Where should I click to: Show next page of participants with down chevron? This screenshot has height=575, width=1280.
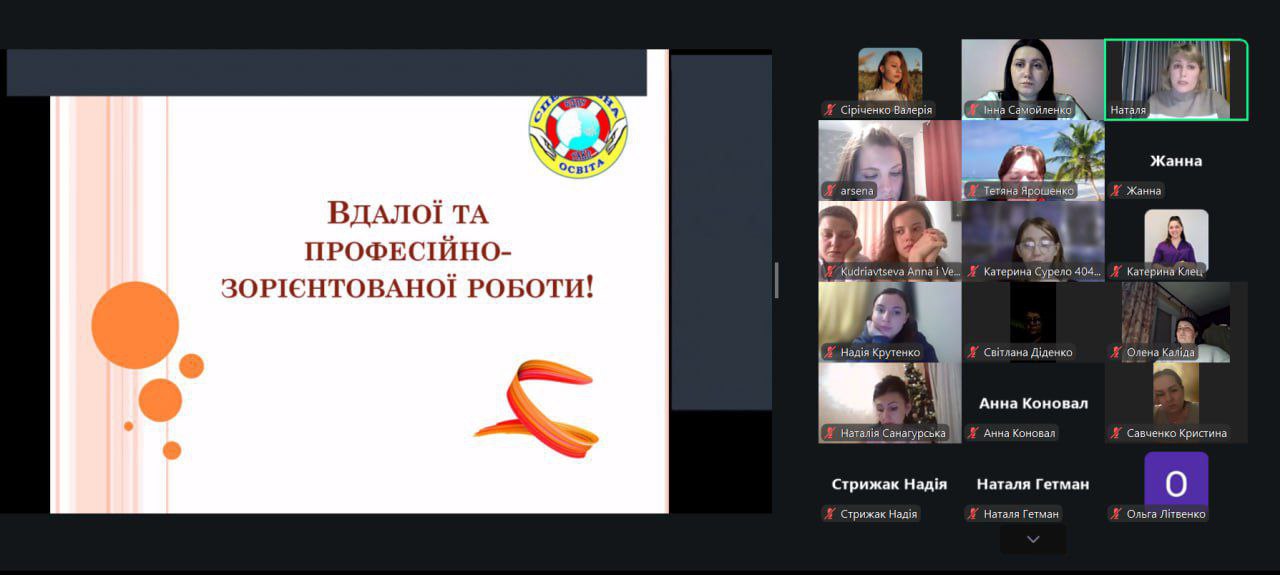(1033, 539)
